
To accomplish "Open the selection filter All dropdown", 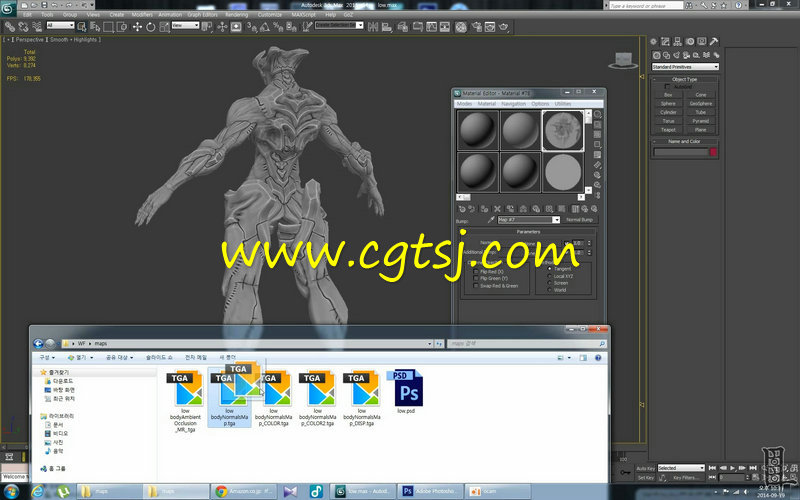I will 60,26.
